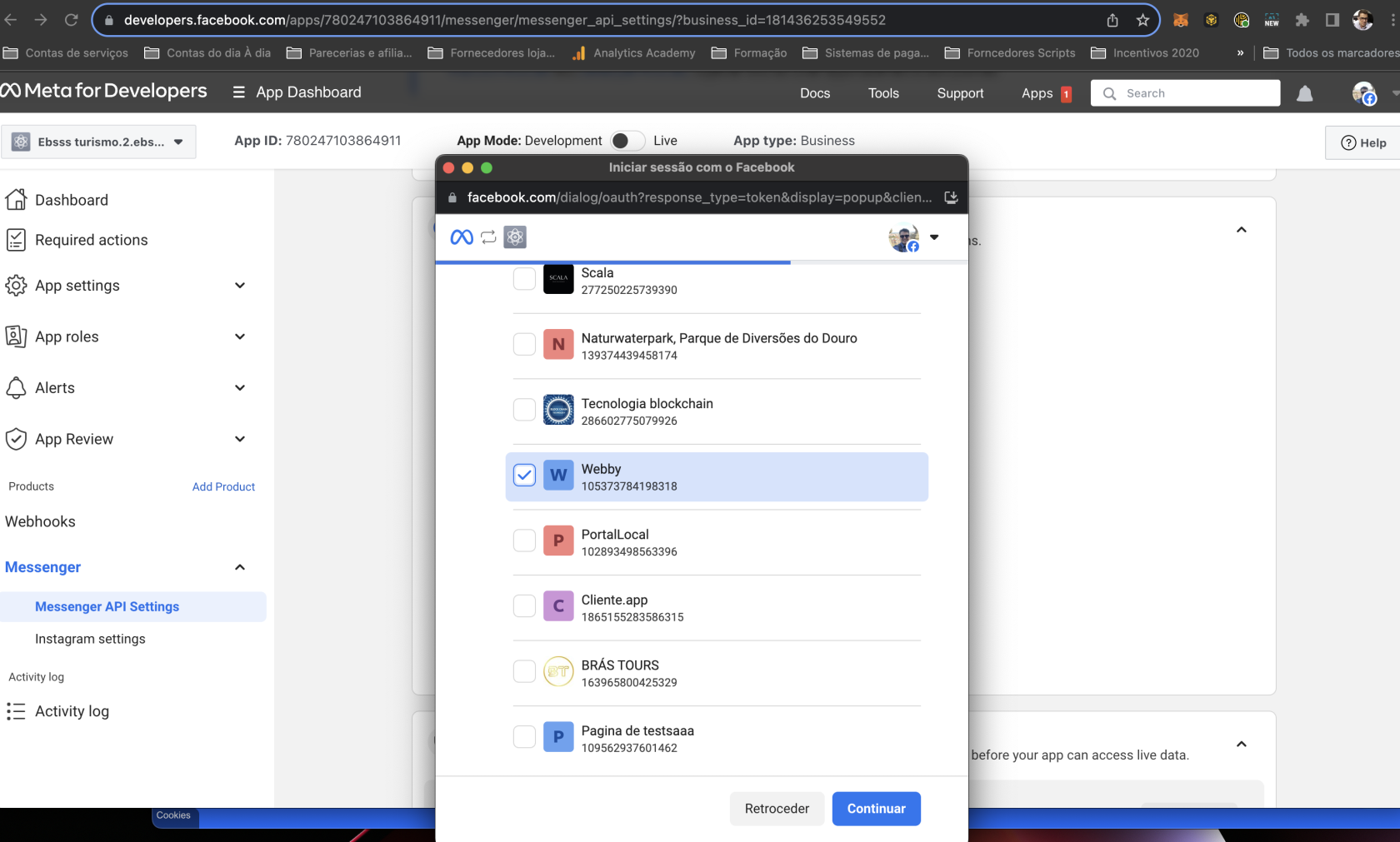
Task: Uncheck the Webby page checkbox
Action: point(524,475)
